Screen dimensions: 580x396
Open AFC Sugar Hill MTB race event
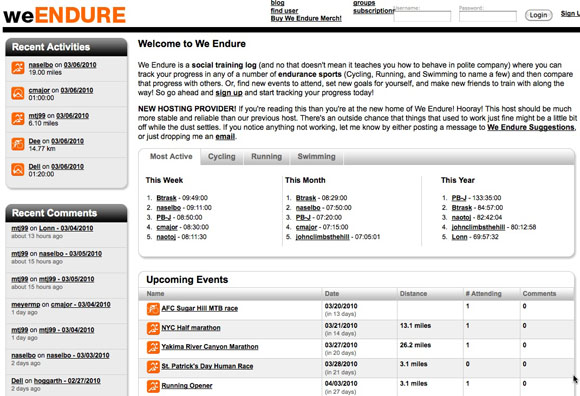pos(199,308)
